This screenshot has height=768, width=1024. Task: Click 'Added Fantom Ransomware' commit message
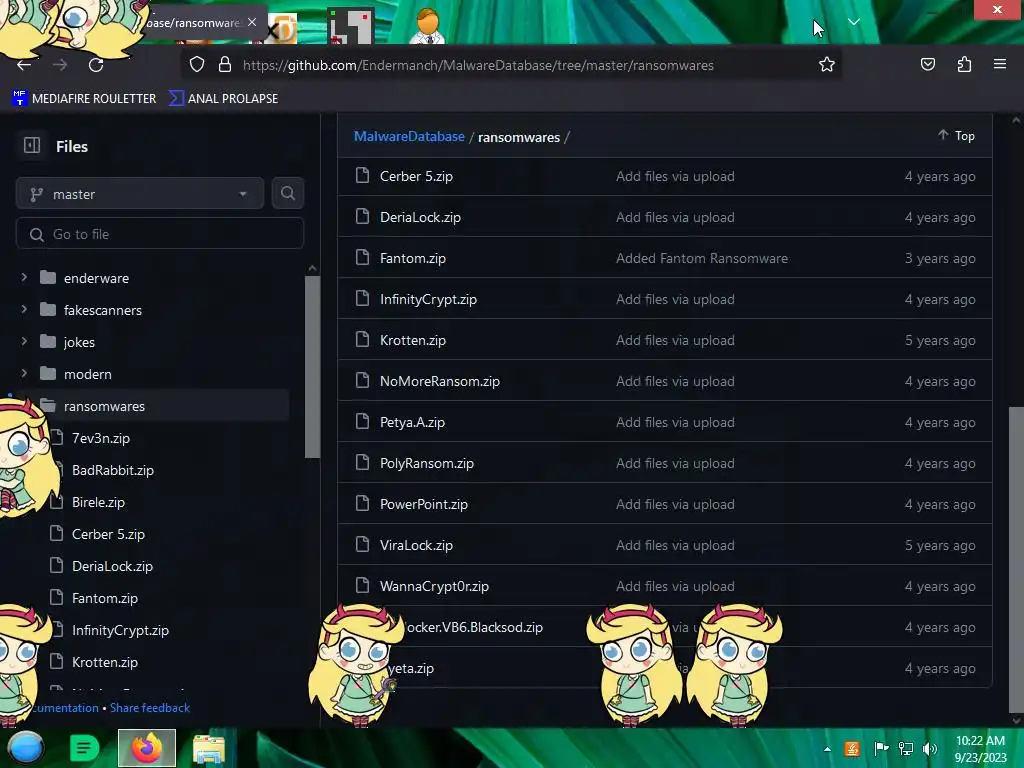tap(701, 258)
